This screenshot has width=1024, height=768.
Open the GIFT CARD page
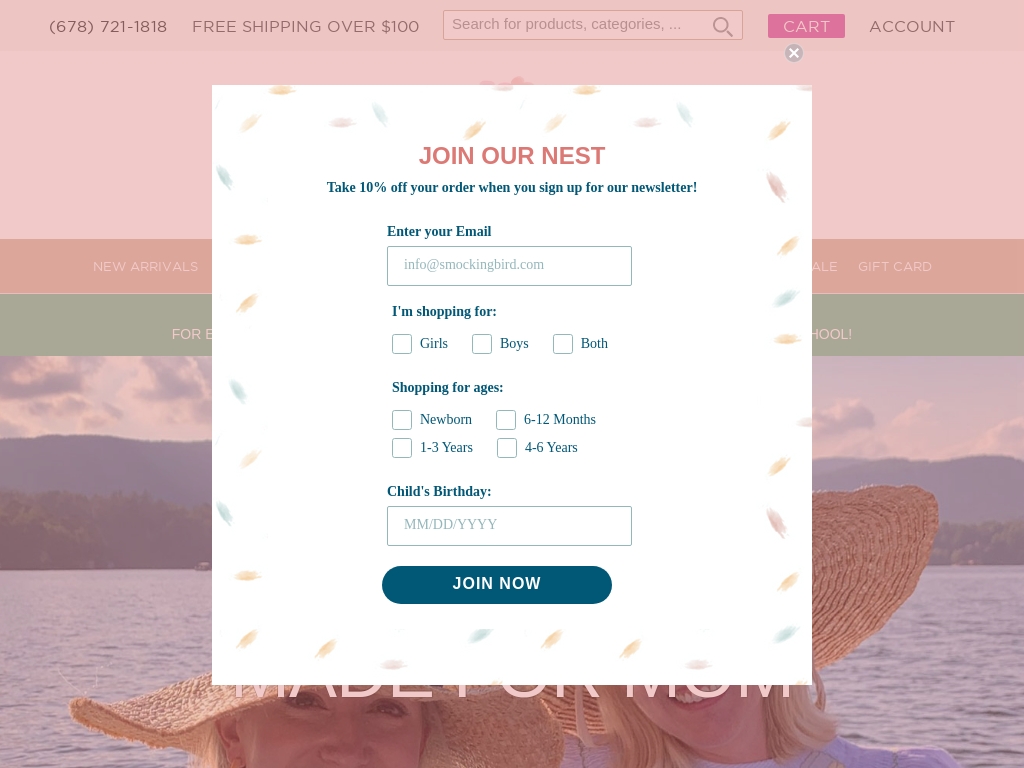[895, 266]
